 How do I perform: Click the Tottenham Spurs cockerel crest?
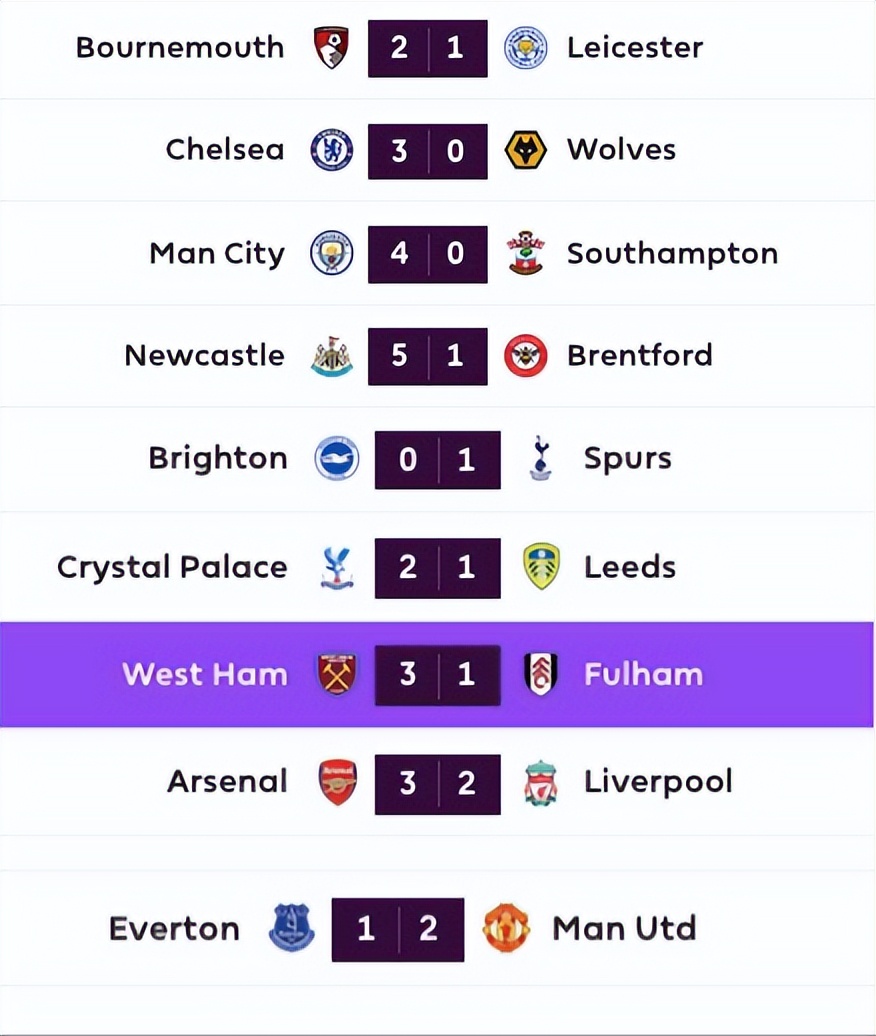541,459
